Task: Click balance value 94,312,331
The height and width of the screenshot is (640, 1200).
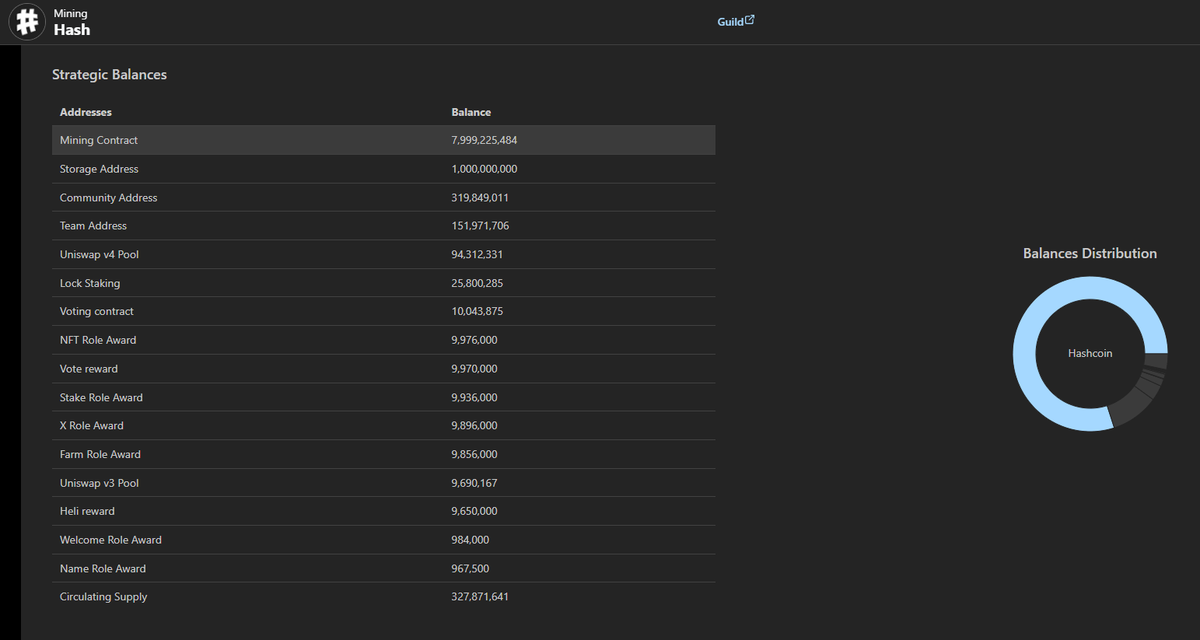Action: coord(477,254)
